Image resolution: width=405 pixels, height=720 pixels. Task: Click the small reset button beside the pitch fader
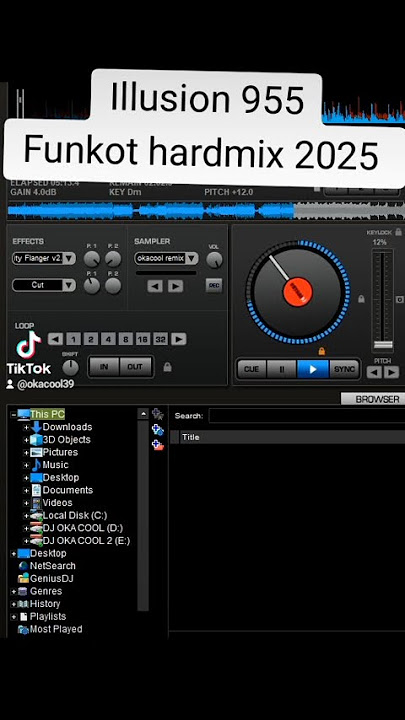pyautogui.click(x=399, y=299)
